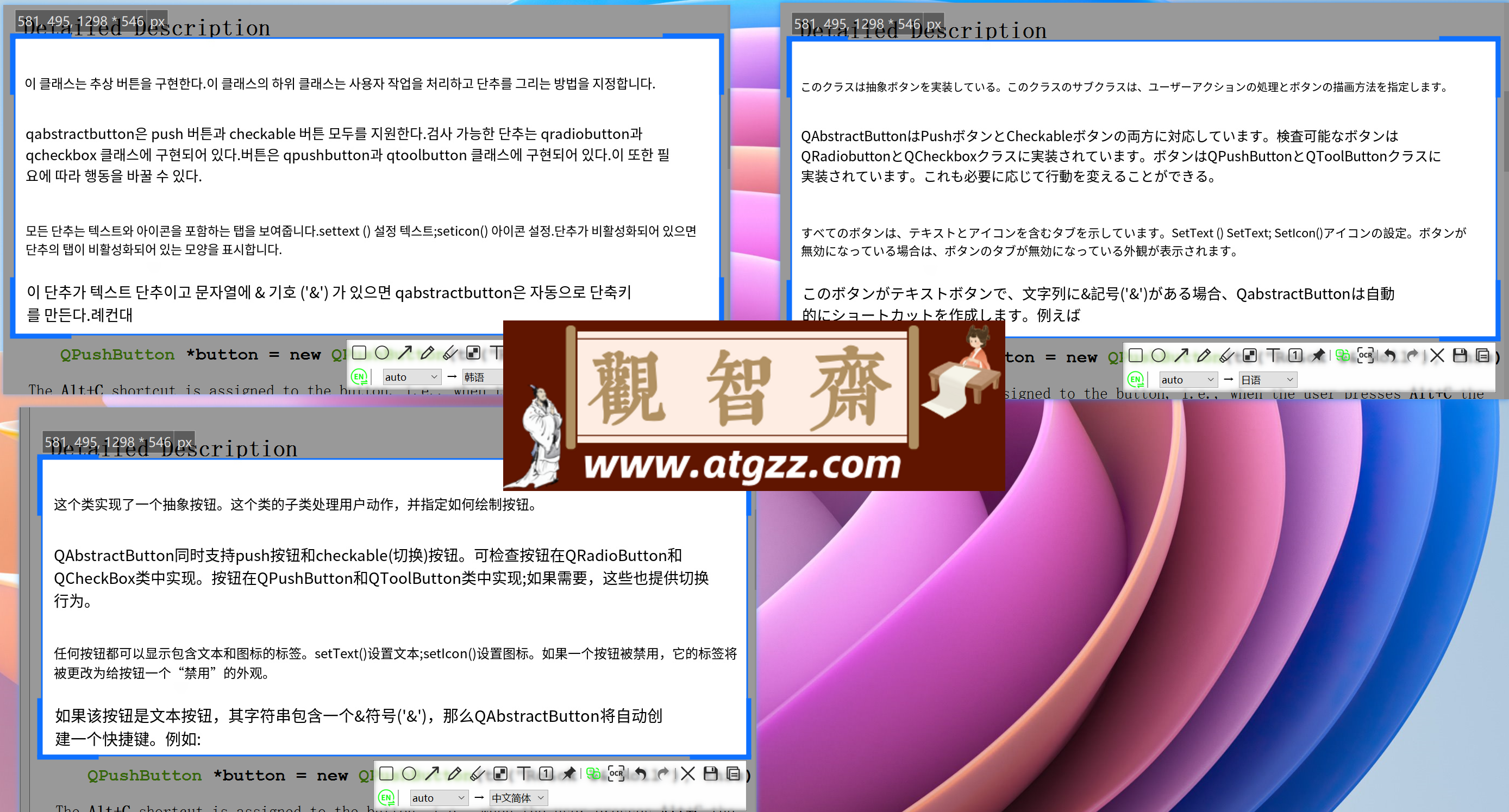This screenshot has height=812, width=1509.
Task: Copy Japanese screenshot to clipboard
Action: click(1482, 355)
